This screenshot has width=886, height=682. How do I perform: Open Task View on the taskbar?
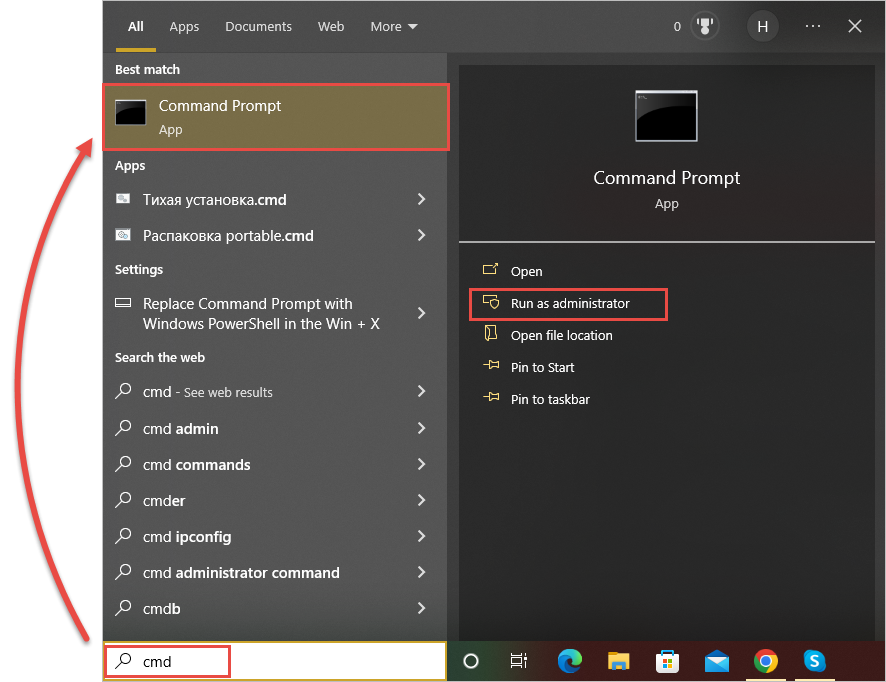click(519, 661)
